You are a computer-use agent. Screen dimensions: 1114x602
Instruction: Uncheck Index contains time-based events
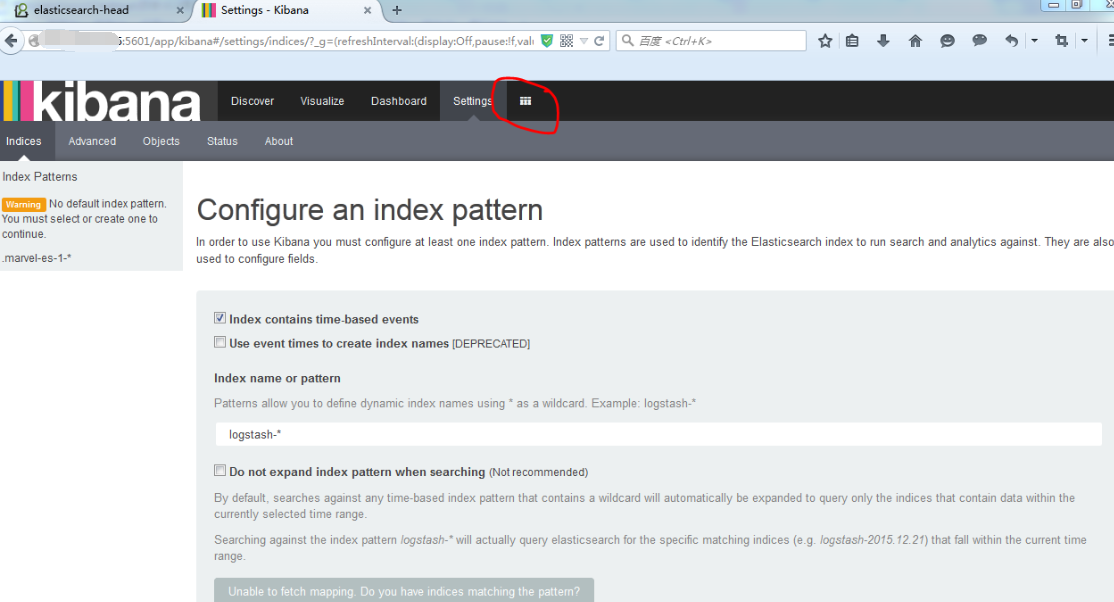pyautogui.click(x=220, y=318)
